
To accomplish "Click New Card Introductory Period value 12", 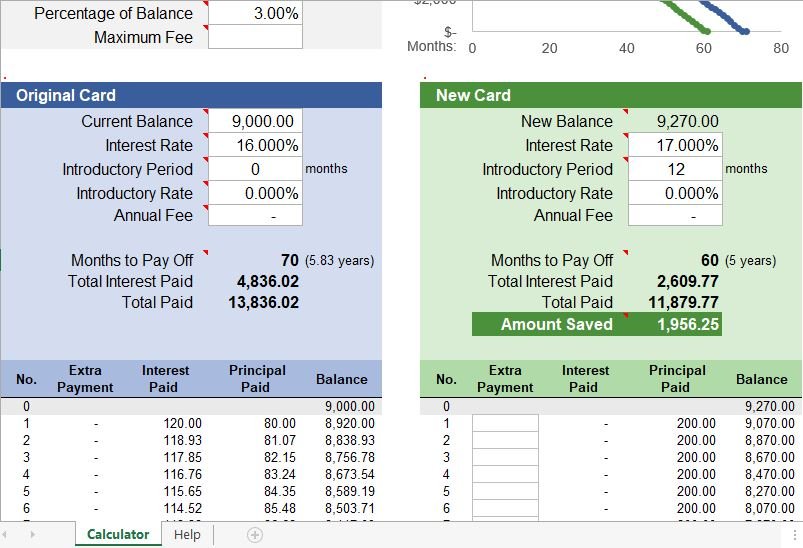I will [675, 169].
